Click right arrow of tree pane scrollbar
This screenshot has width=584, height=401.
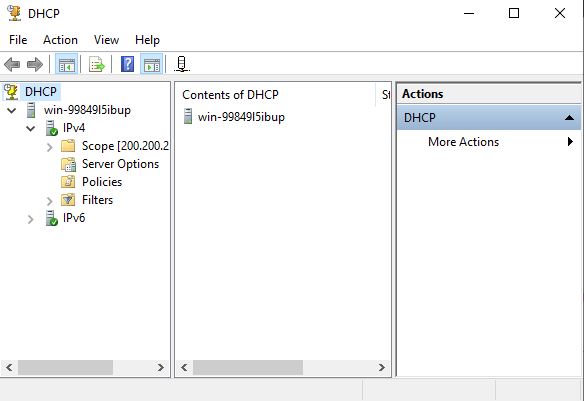(161, 367)
